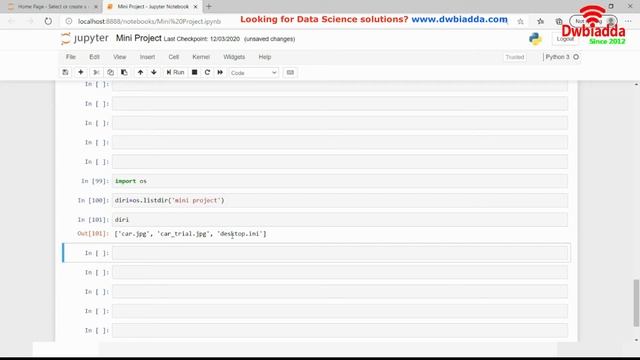Add this page to favorites star
This screenshot has height=360, width=640.
tap(520, 21)
